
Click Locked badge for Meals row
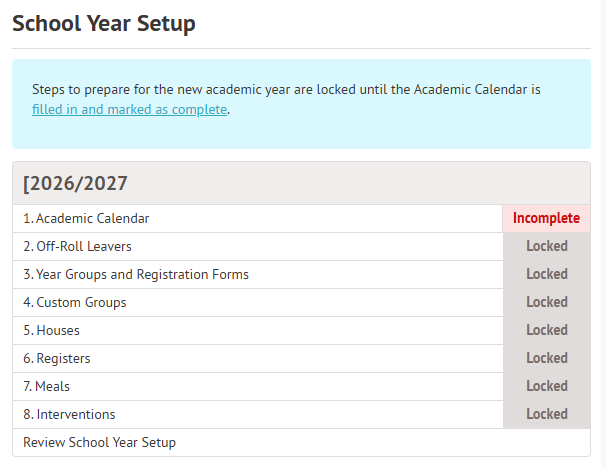pos(546,386)
